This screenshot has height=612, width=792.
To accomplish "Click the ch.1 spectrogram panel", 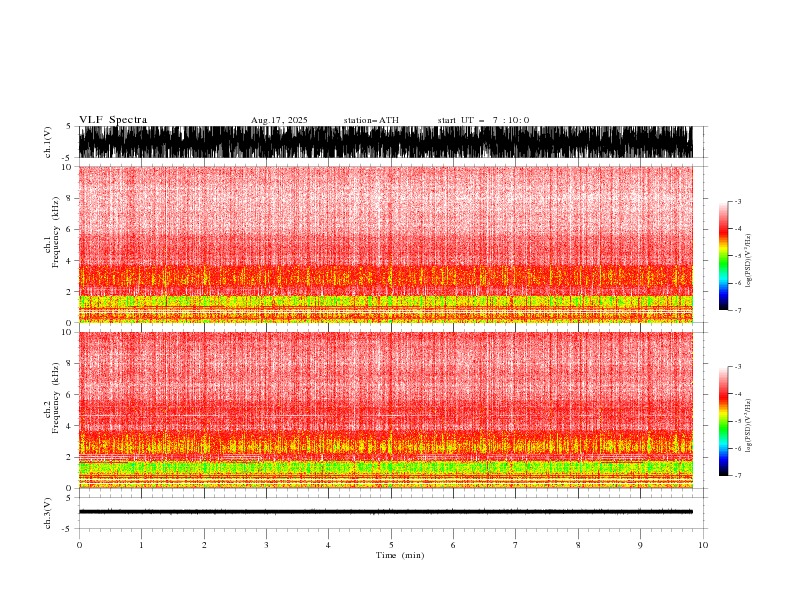I will (x=386, y=244).
